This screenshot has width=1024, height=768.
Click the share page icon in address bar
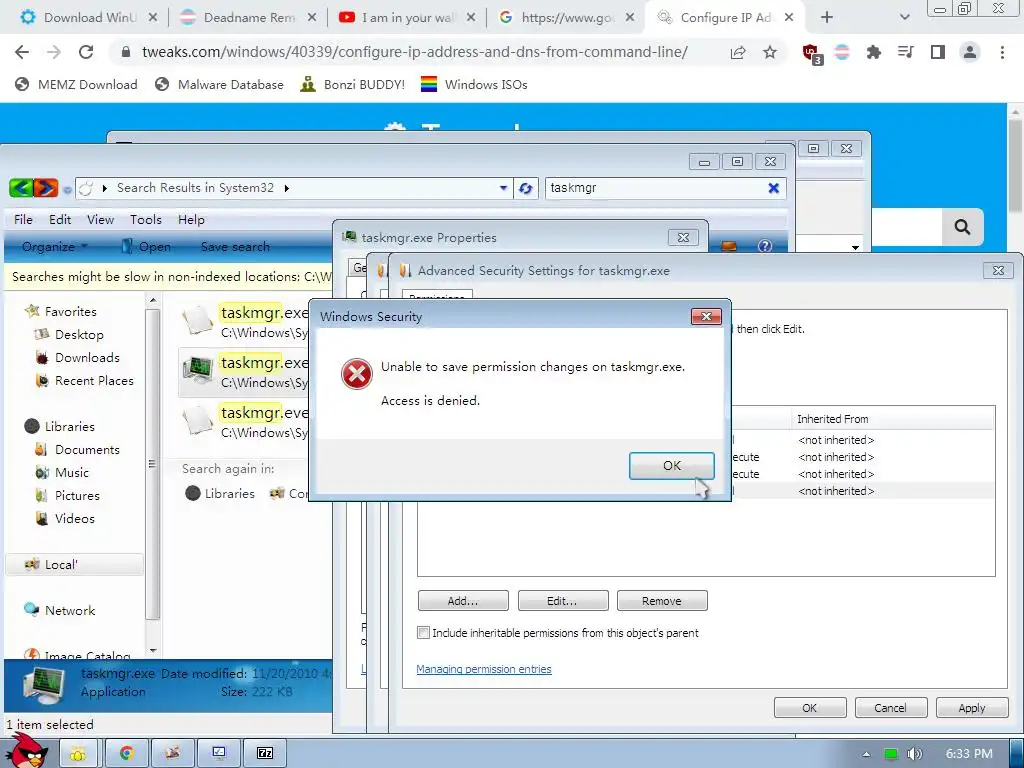pyautogui.click(x=738, y=52)
